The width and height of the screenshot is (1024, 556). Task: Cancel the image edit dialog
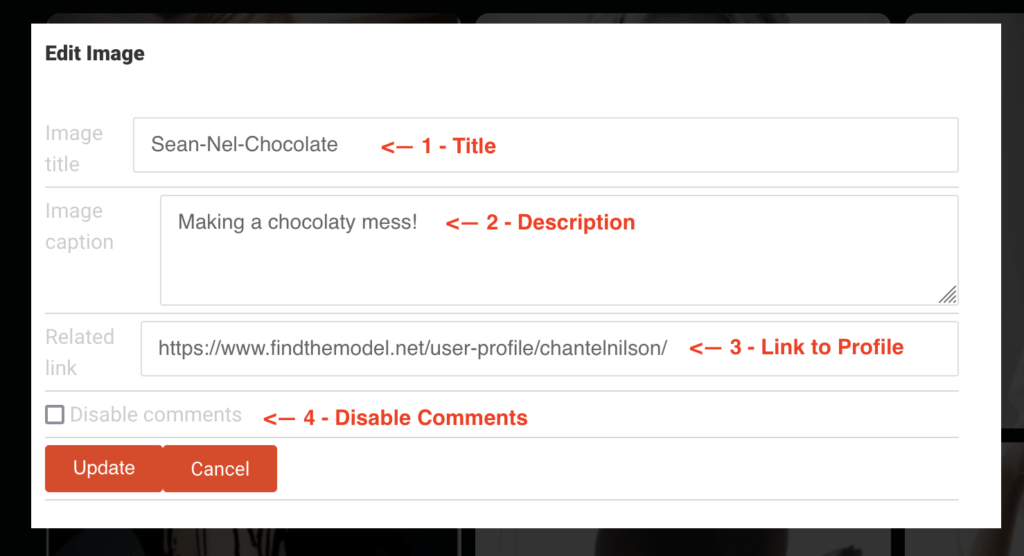[x=220, y=468]
